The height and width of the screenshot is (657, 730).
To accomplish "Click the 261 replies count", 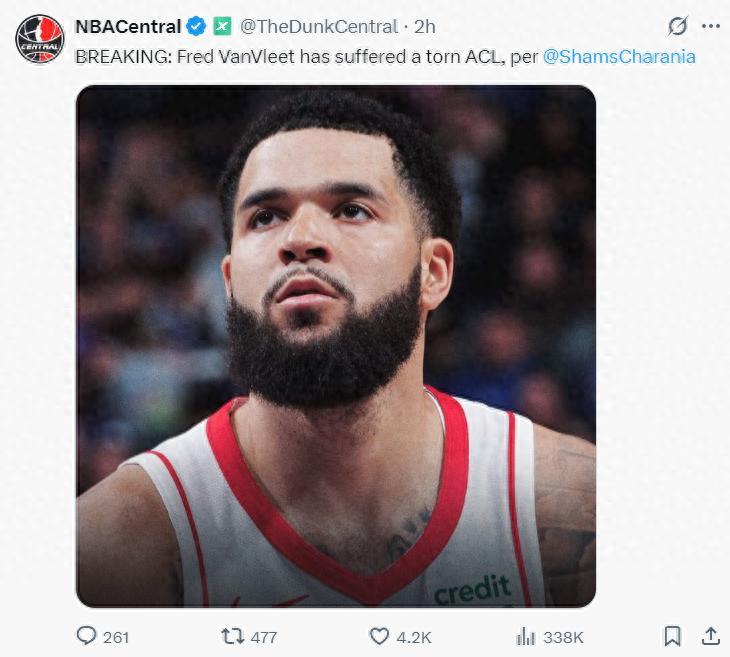I will coord(116,637).
